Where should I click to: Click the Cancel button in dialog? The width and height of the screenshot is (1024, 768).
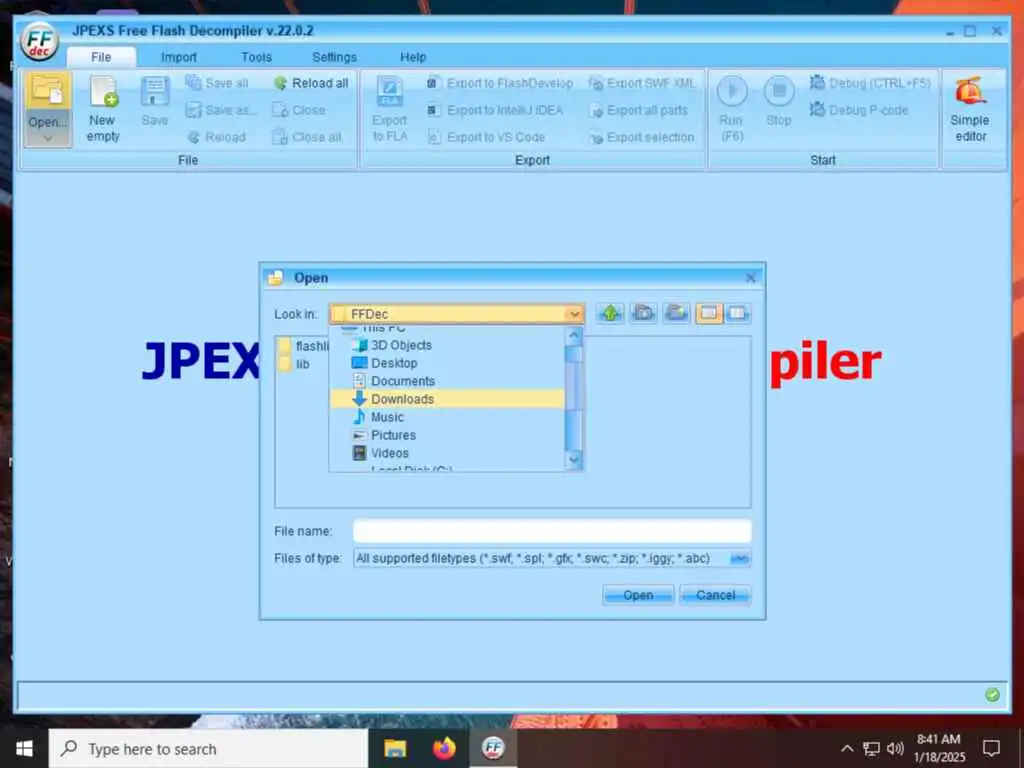pyautogui.click(x=715, y=595)
